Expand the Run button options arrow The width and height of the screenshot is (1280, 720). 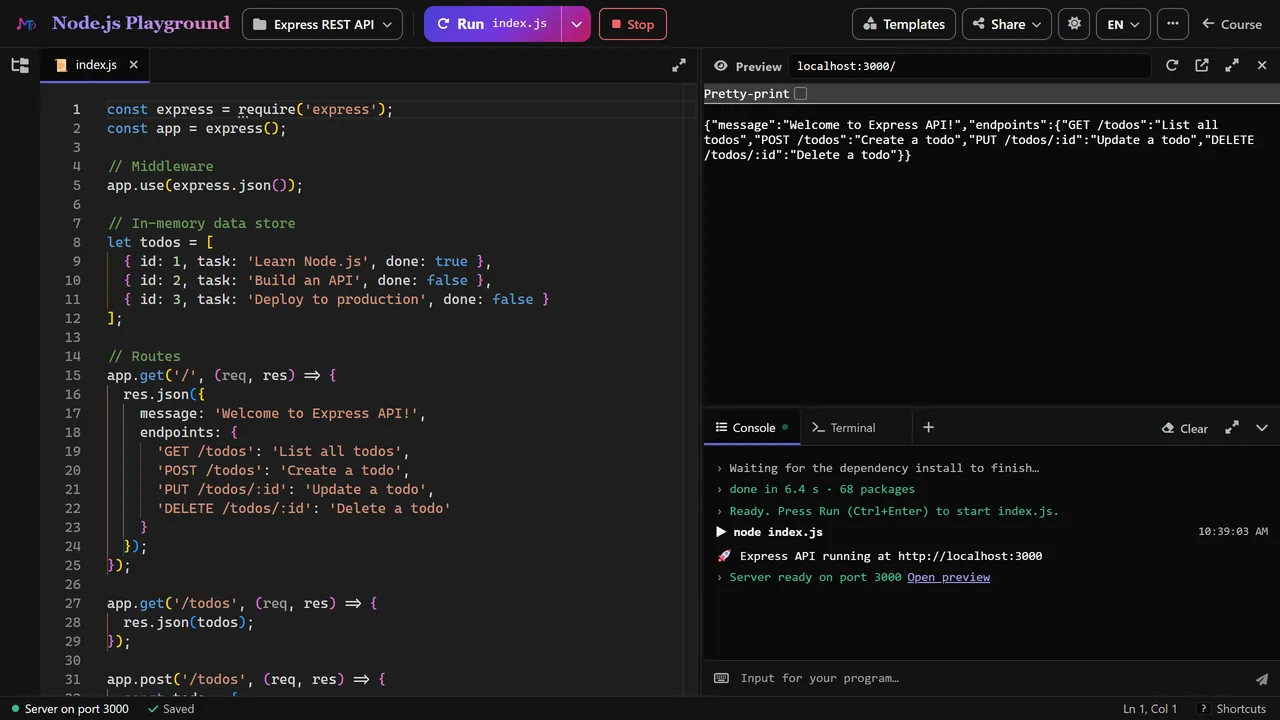(x=576, y=24)
